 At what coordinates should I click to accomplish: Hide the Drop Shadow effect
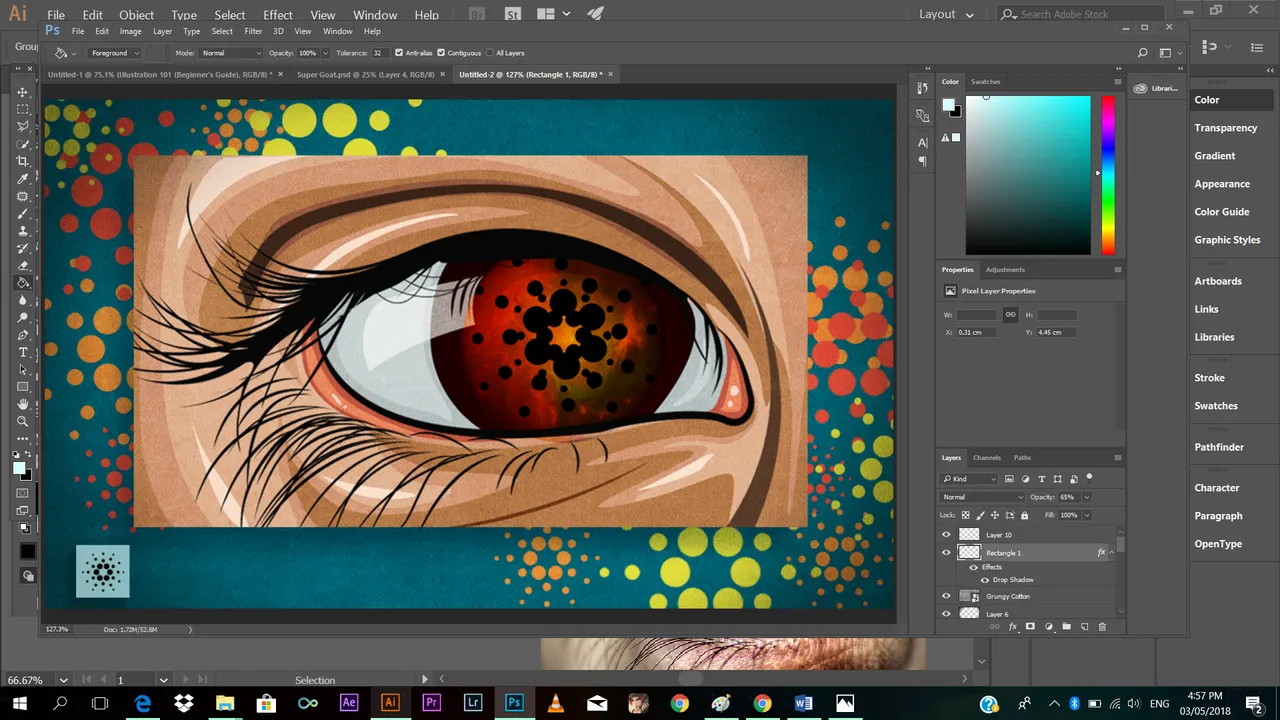[x=985, y=580]
